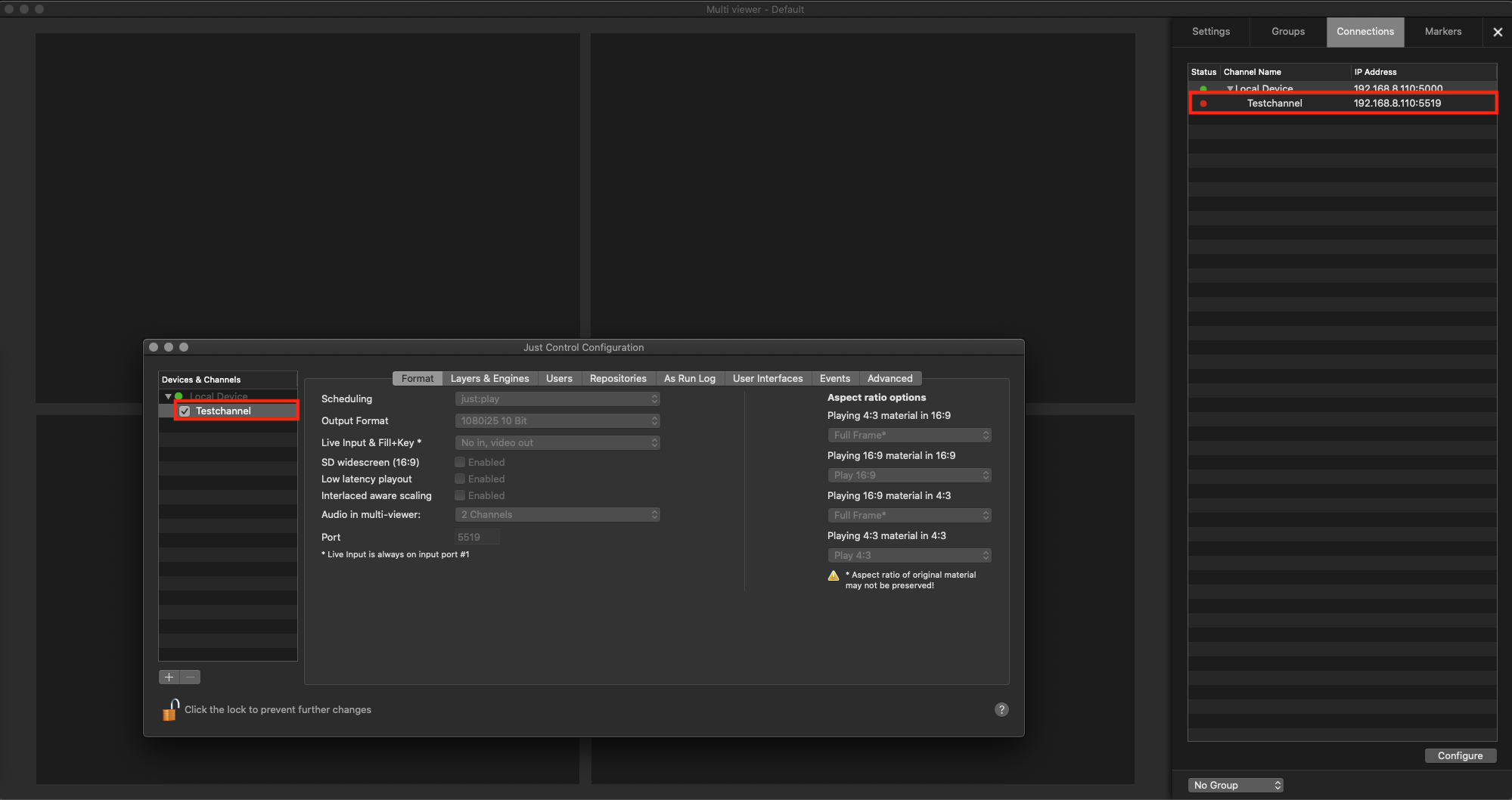This screenshot has height=800, width=1512.
Task: Click the warning triangle about aspect ratio
Action: pos(834,576)
